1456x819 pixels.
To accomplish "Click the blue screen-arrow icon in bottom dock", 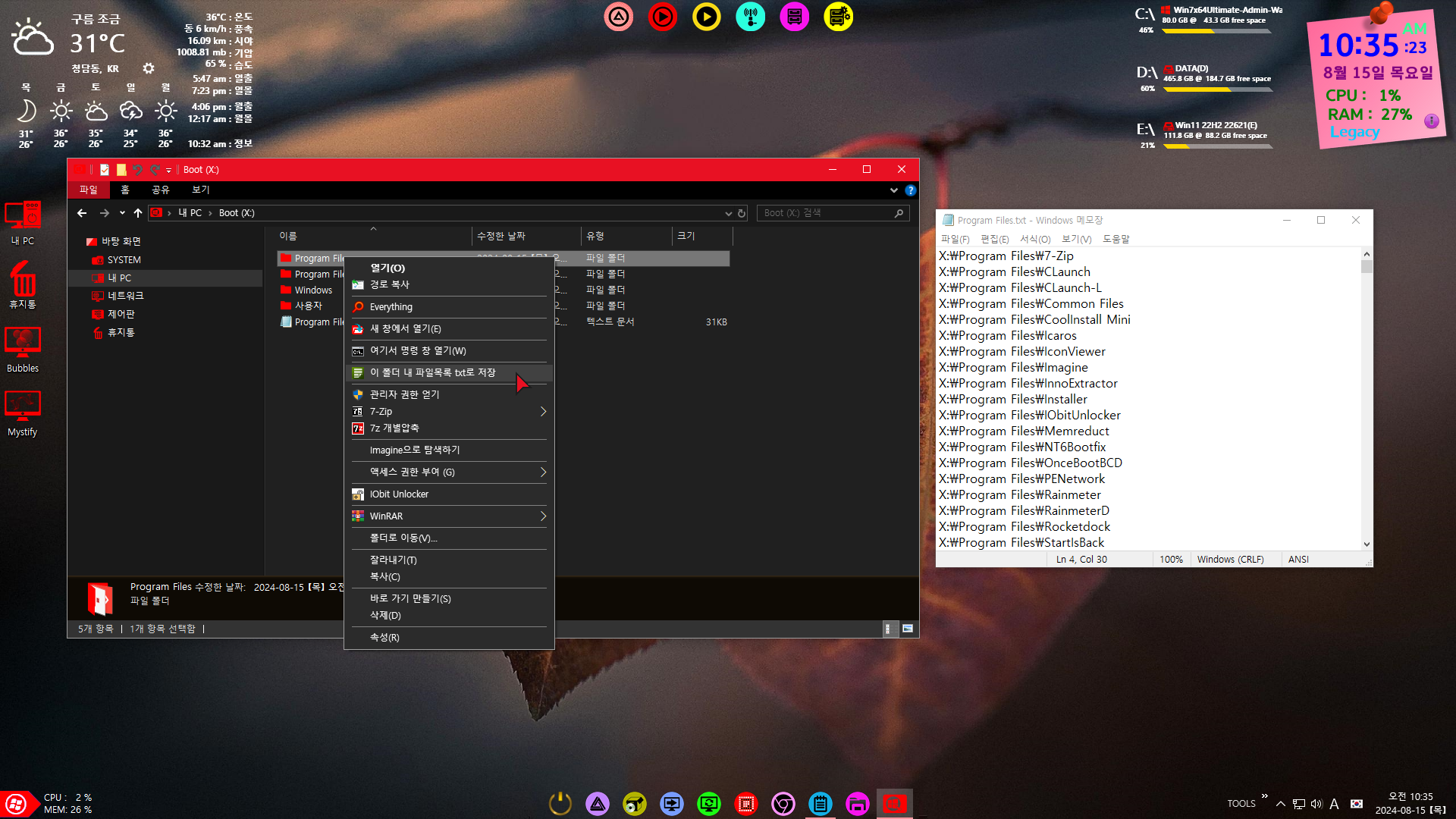I will (672, 803).
